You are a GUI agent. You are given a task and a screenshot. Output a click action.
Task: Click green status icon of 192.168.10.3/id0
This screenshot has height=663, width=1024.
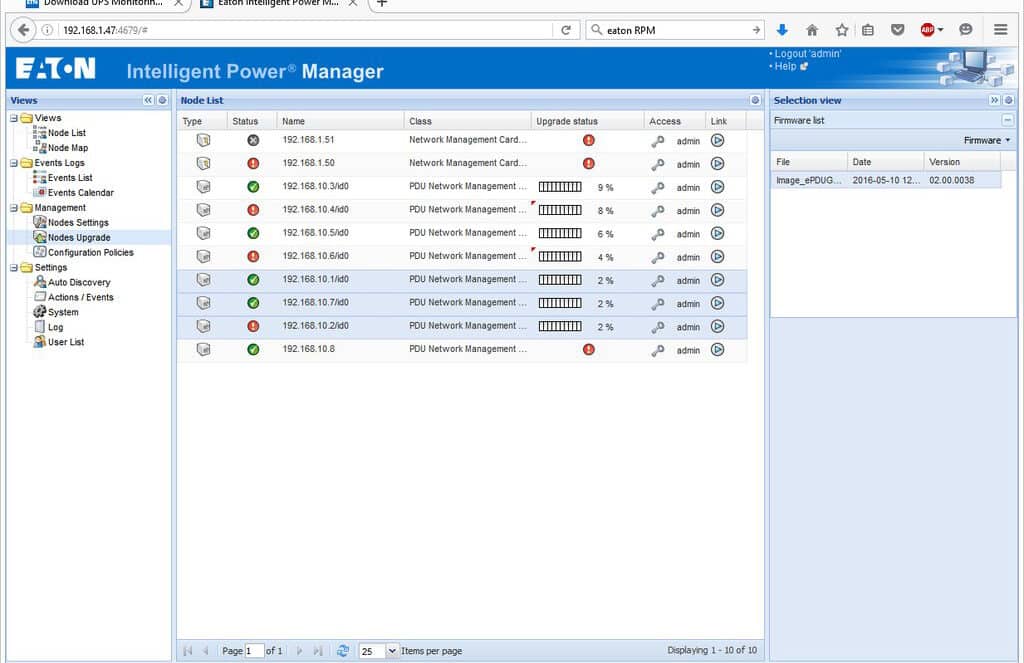point(253,187)
